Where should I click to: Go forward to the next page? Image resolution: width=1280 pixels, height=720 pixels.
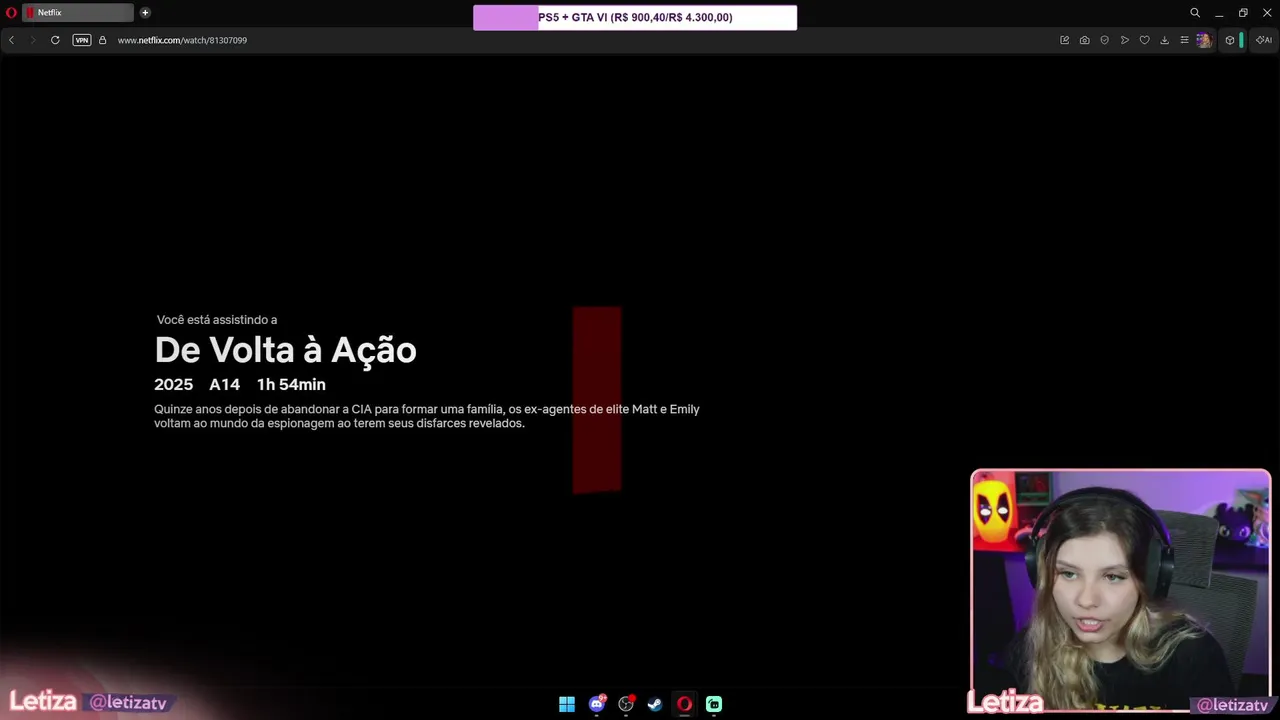32,40
